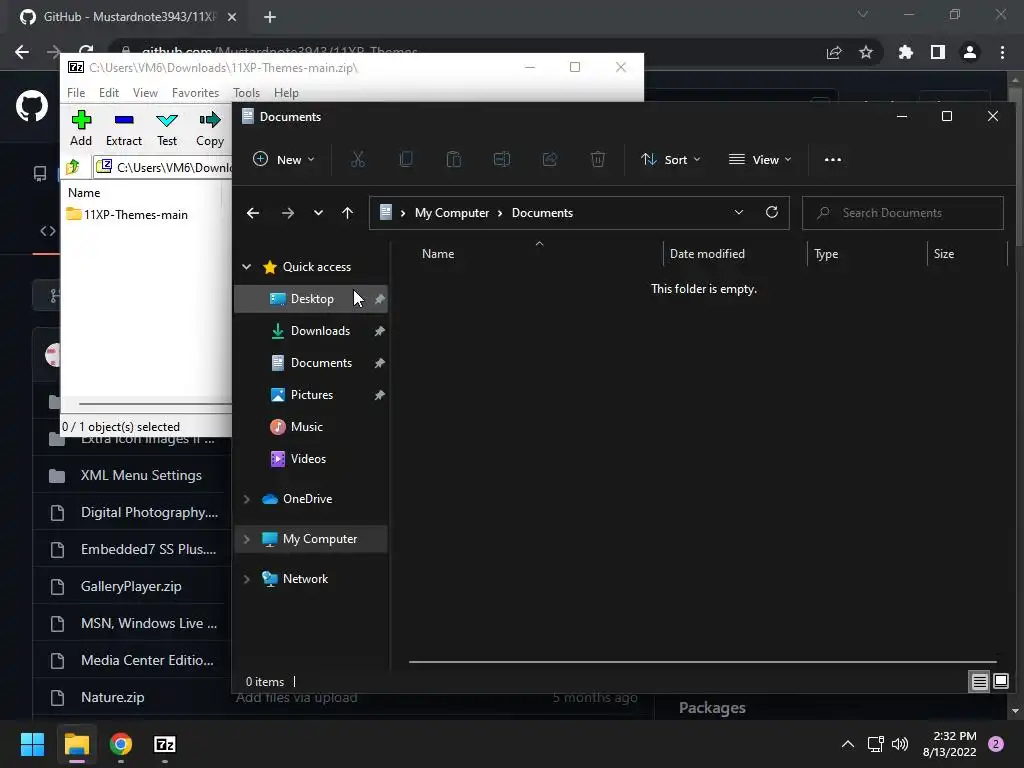Open File menu in 7-Zip

click(x=76, y=93)
